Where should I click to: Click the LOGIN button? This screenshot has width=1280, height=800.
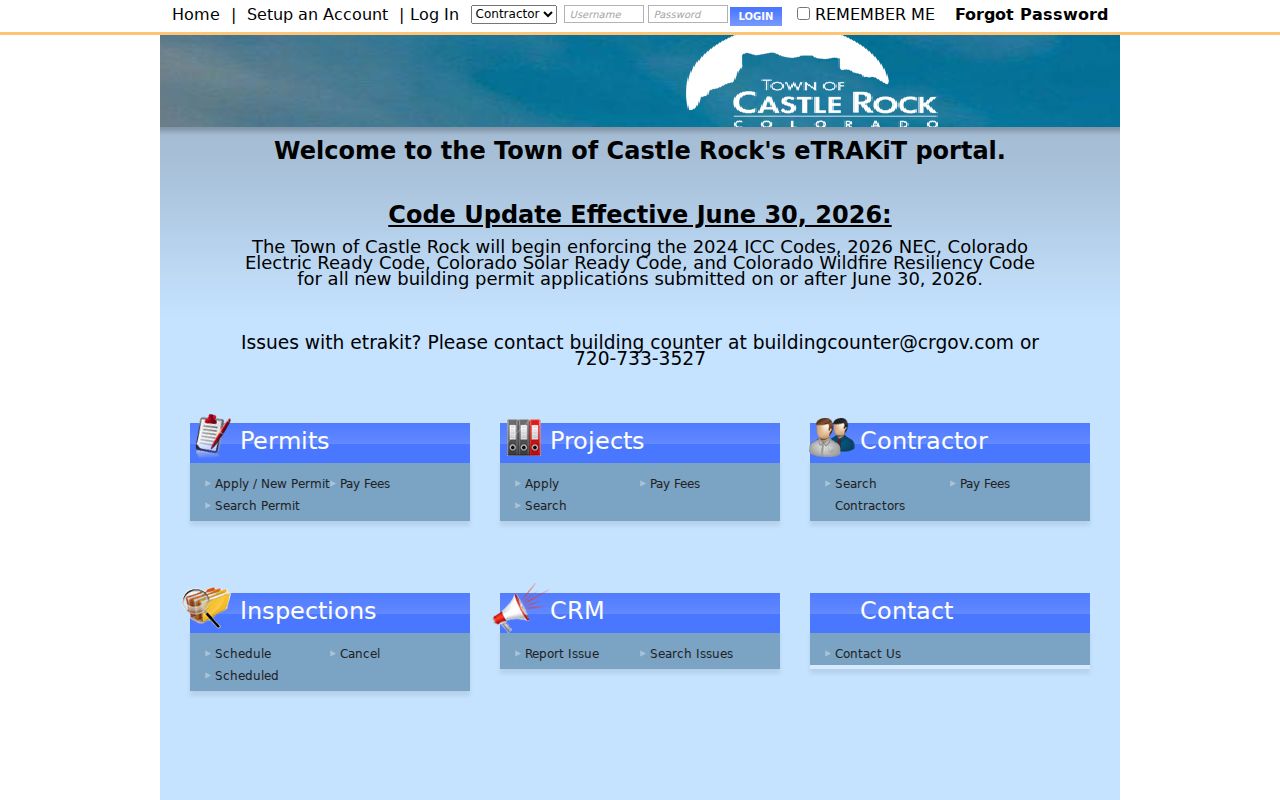[x=756, y=16]
